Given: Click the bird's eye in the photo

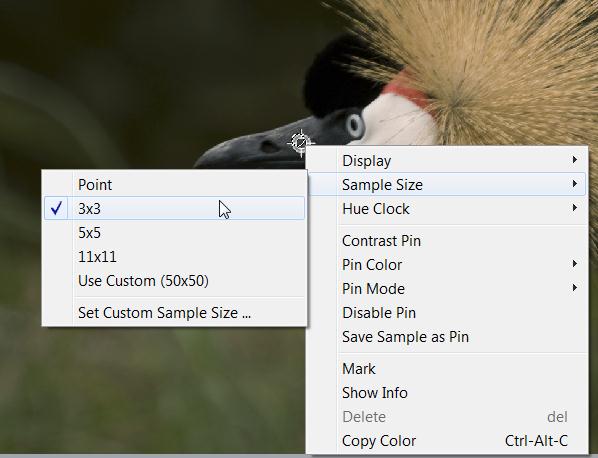Looking at the screenshot, I should click(355, 125).
